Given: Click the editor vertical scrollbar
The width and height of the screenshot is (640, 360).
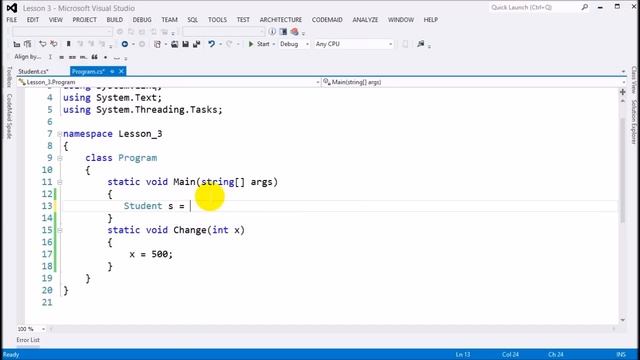Looking at the screenshot, I should [622, 171].
